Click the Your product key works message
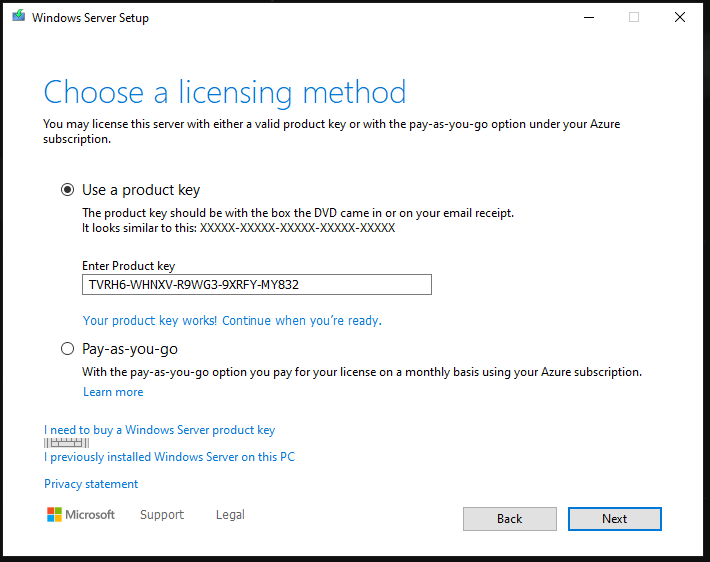The height and width of the screenshot is (562, 710). pos(232,321)
